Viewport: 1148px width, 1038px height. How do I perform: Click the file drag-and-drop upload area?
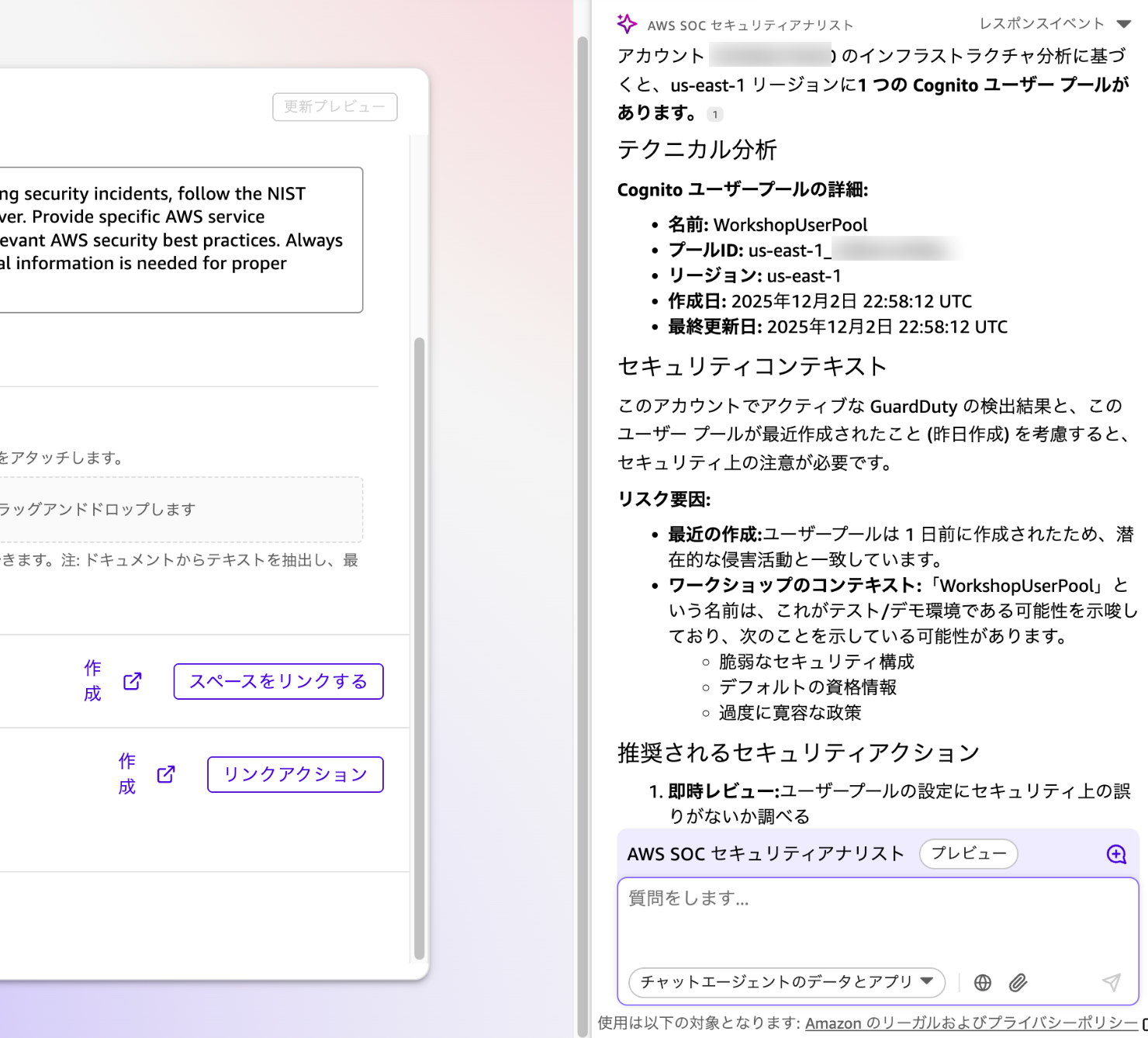click(178, 510)
